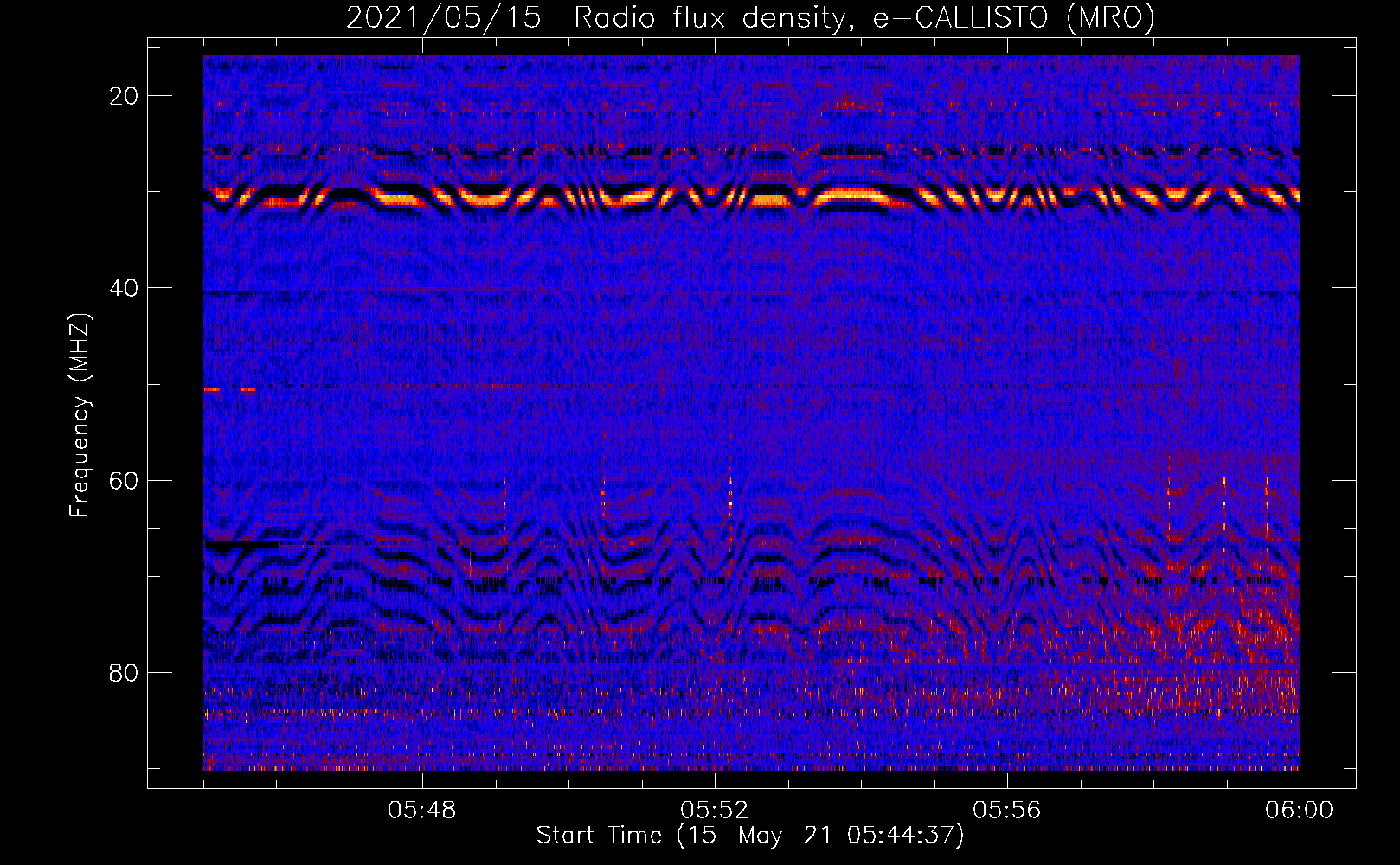
Task: Click the frequency tick label '80'
Action: click(125, 672)
